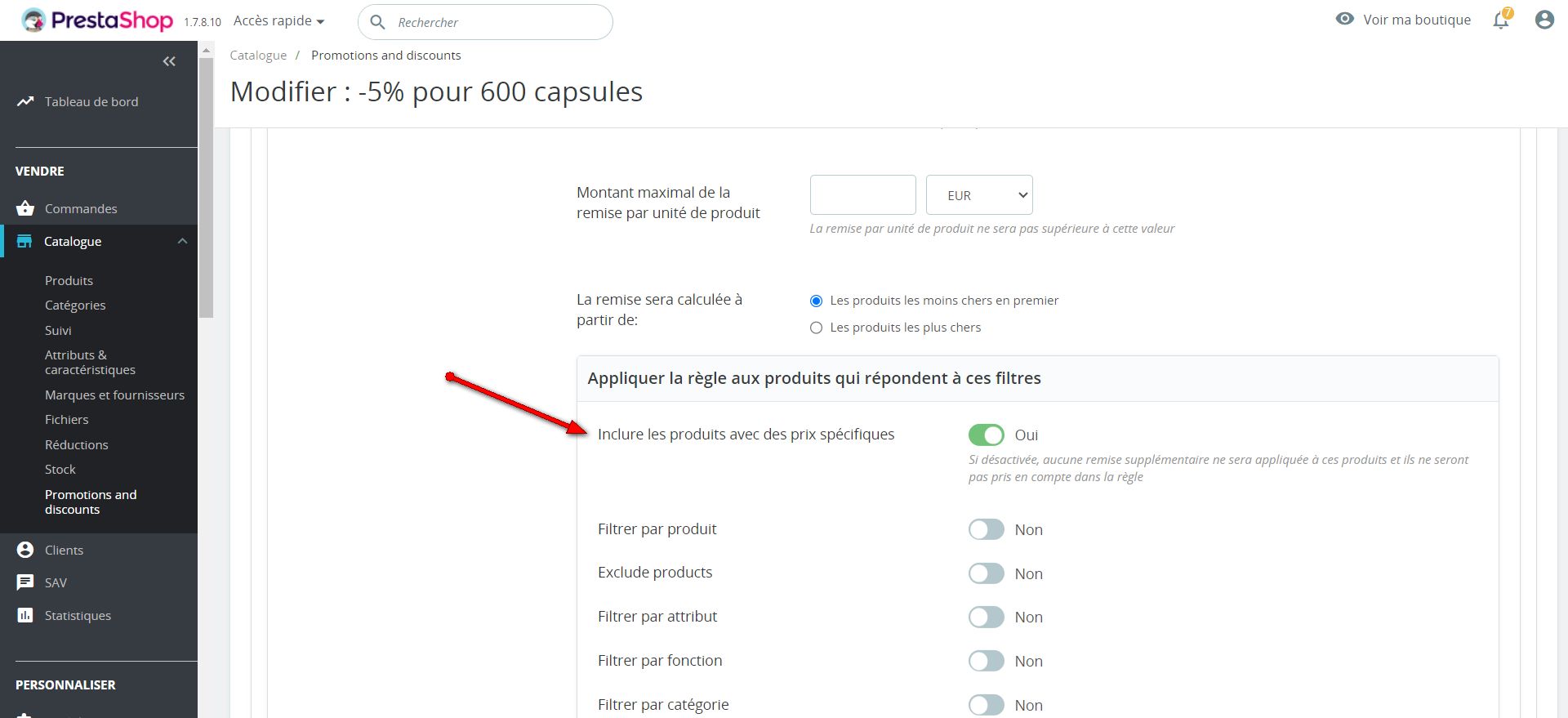The width and height of the screenshot is (1568, 718).
Task: Collapse the Catalogue menu chevron
Action: pyautogui.click(x=182, y=241)
